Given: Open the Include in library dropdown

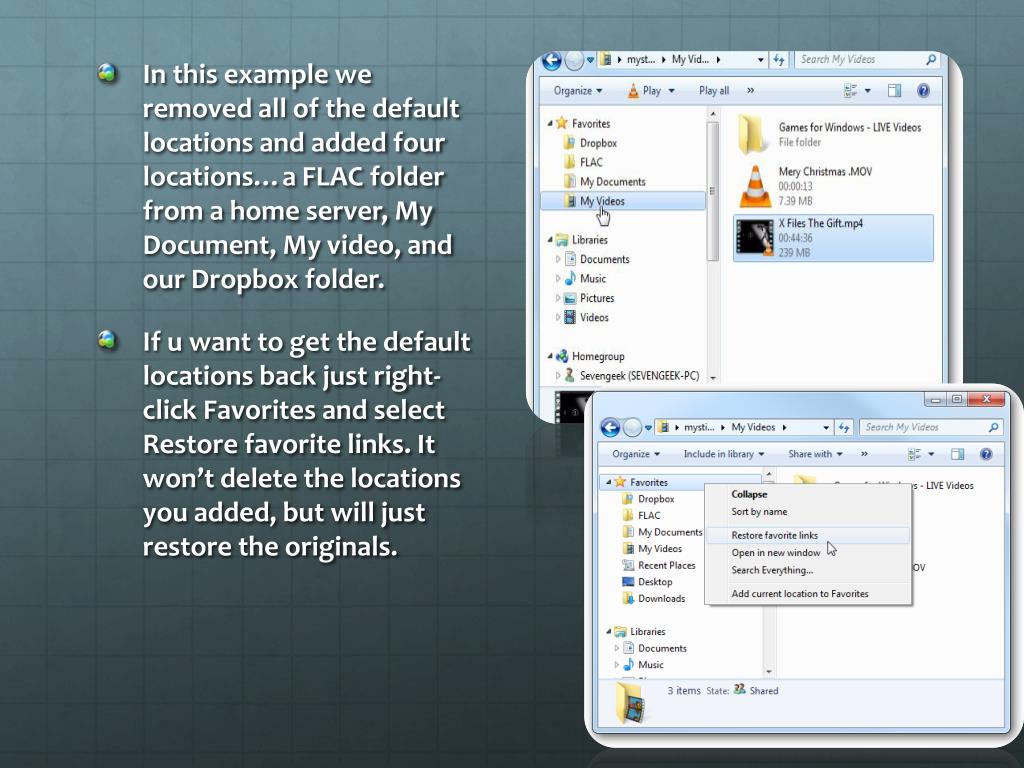Looking at the screenshot, I should point(724,454).
